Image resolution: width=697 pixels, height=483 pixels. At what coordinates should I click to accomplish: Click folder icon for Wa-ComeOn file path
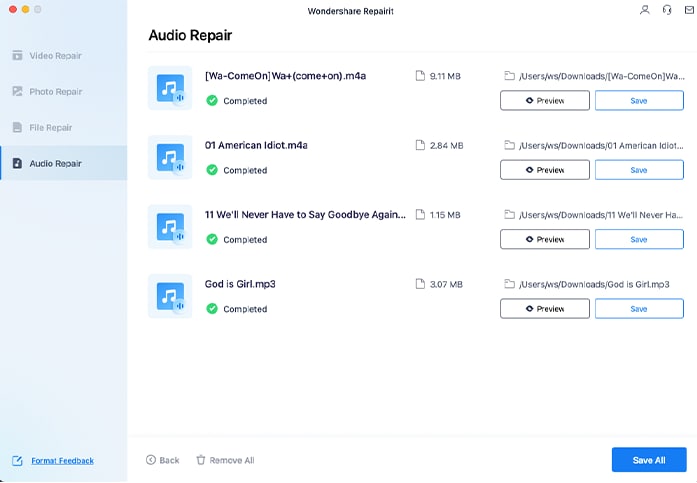[x=509, y=76]
